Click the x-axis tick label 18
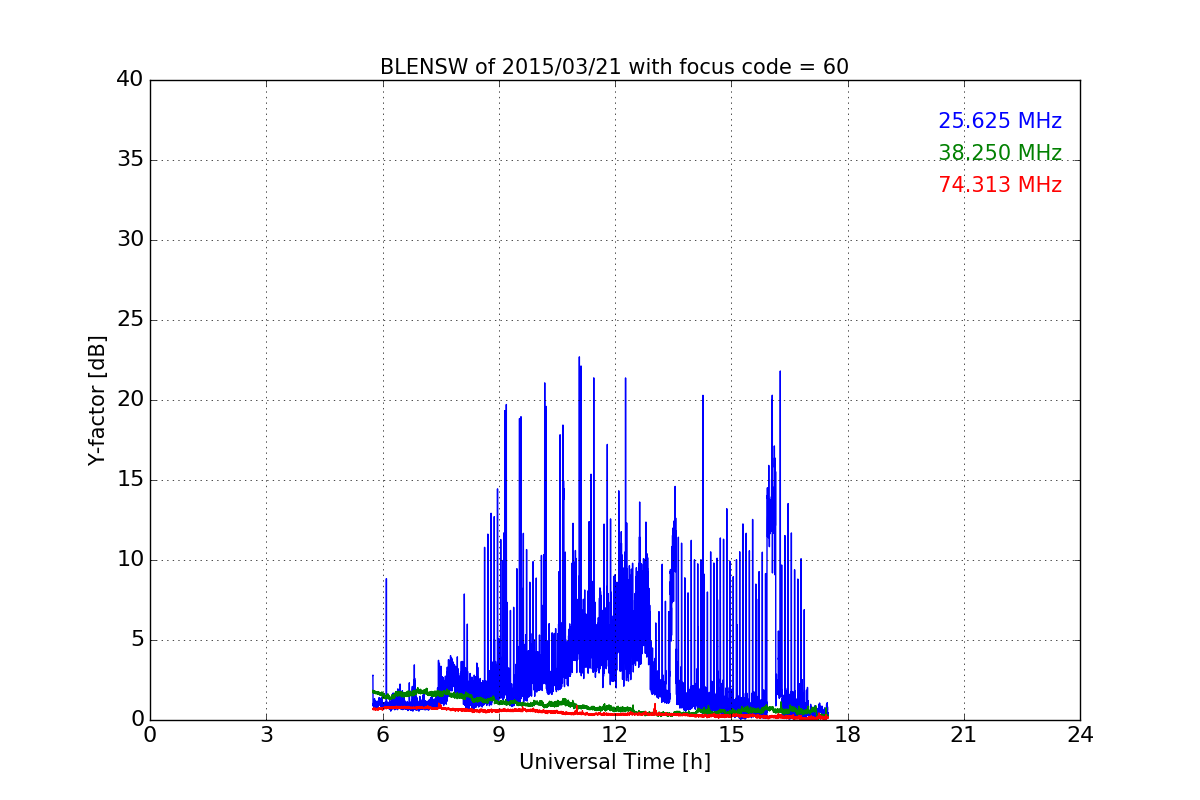The height and width of the screenshot is (800, 1200). pos(847,735)
